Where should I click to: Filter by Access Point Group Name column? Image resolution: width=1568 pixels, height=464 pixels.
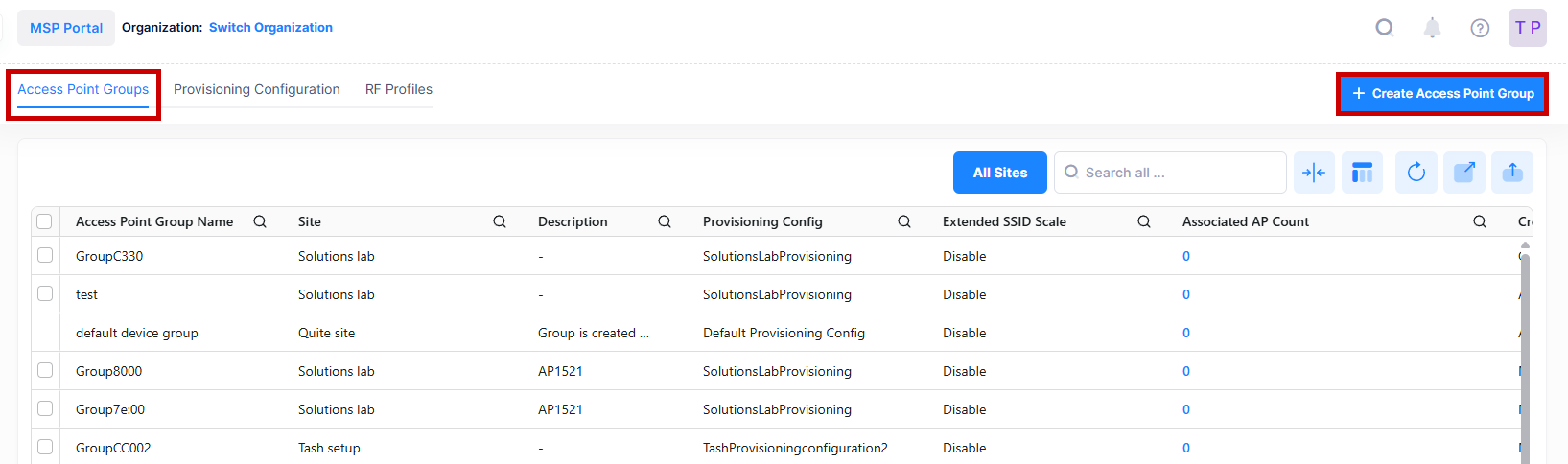coord(260,221)
